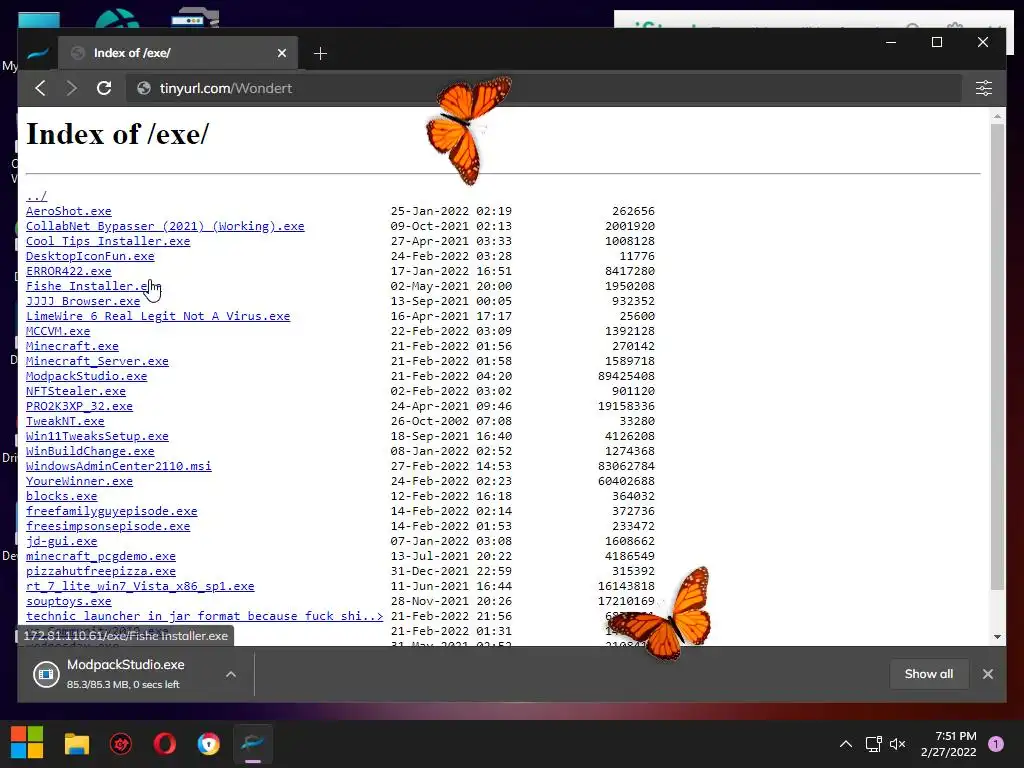Click the red gear app on the taskbar

pyautogui.click(x=121, y=743)
